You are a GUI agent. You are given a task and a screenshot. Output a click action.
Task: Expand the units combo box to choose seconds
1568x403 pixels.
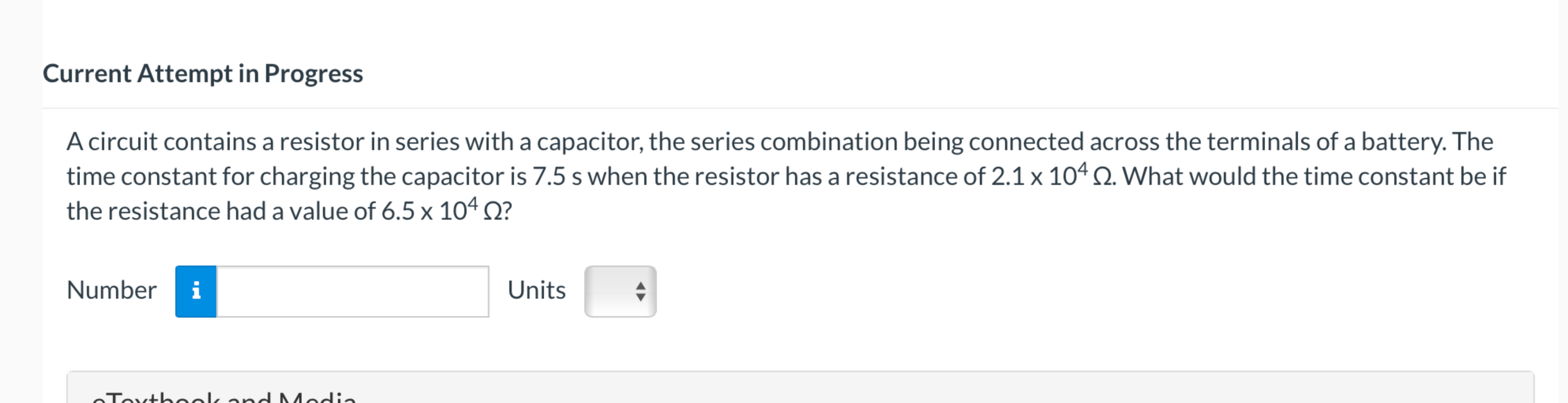point(619,291)
